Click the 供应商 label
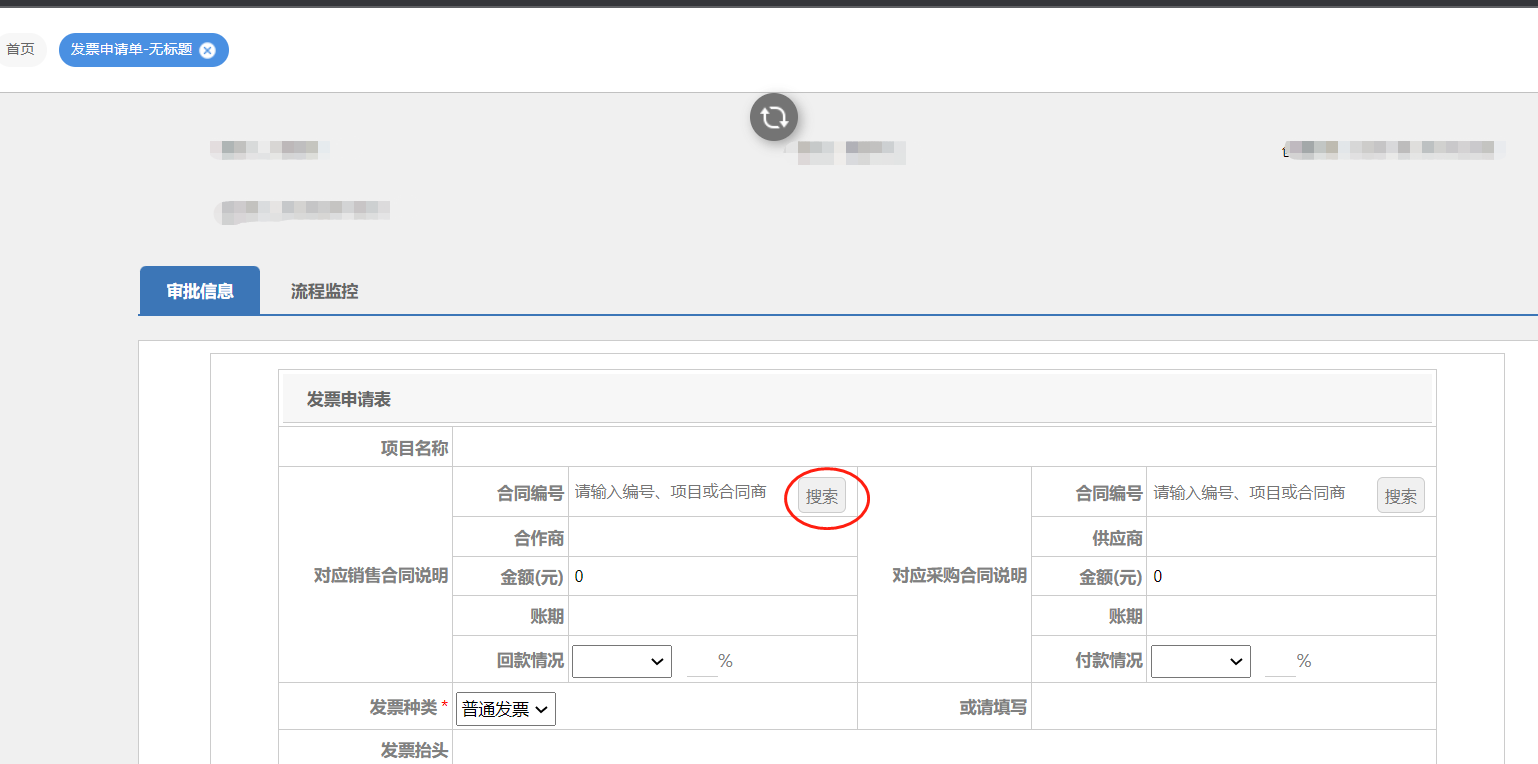This screenshot has height=764, width=1538. pos(1117,538)
